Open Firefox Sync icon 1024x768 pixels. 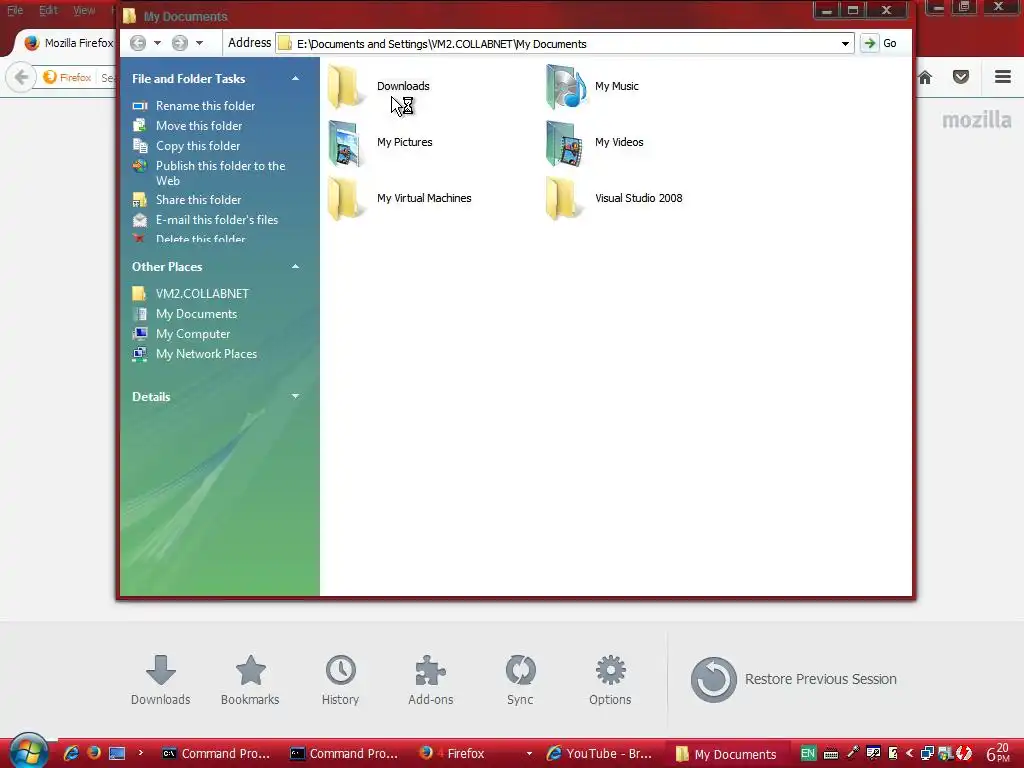(x=520, y=670)
